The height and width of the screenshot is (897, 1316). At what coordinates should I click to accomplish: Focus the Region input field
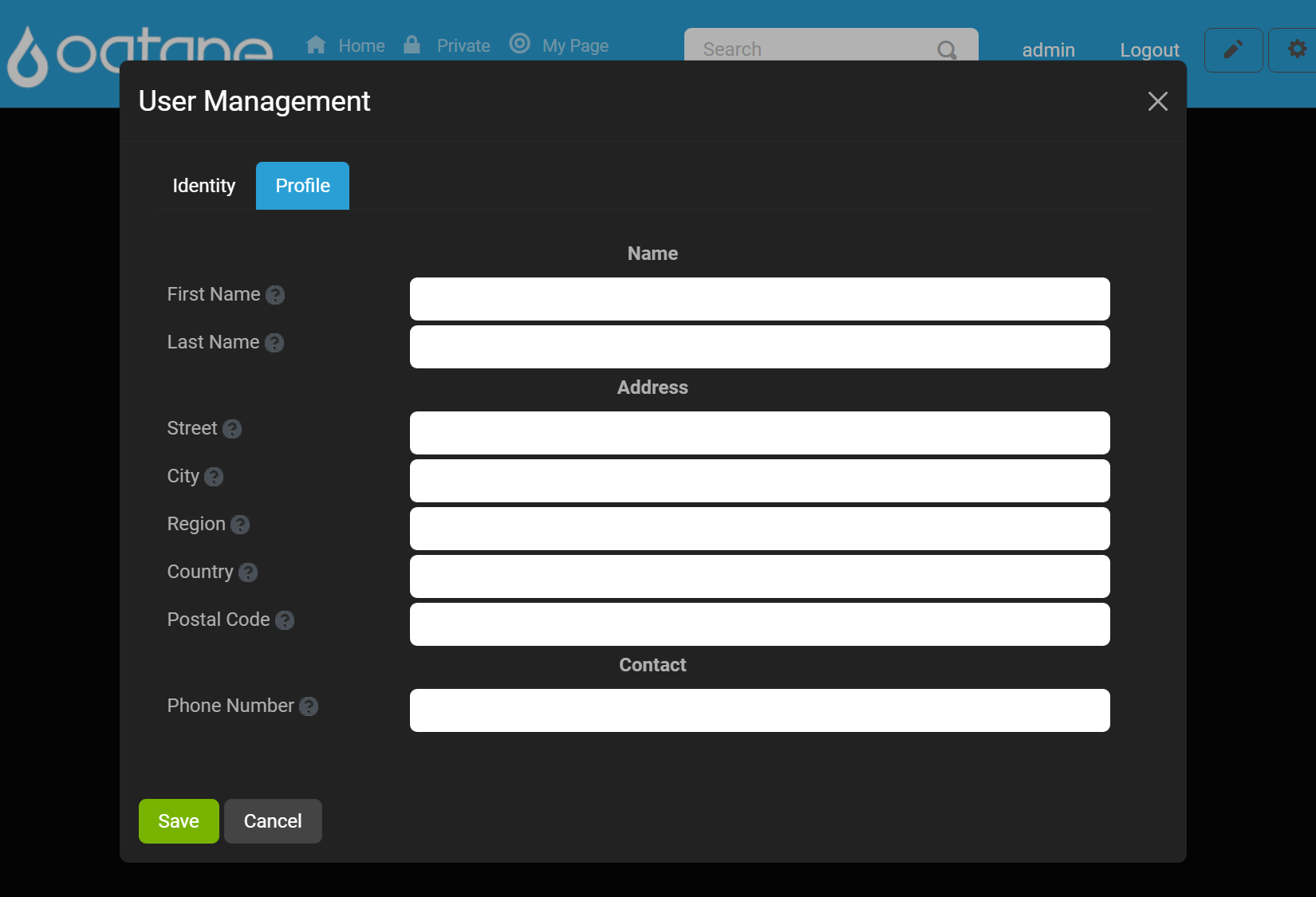pos(760,529)
